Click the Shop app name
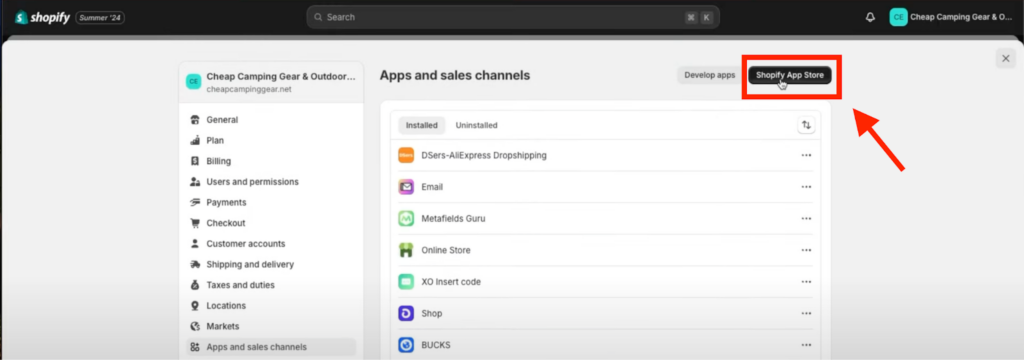The image size is (1024, 360). [x=432, y=314]
